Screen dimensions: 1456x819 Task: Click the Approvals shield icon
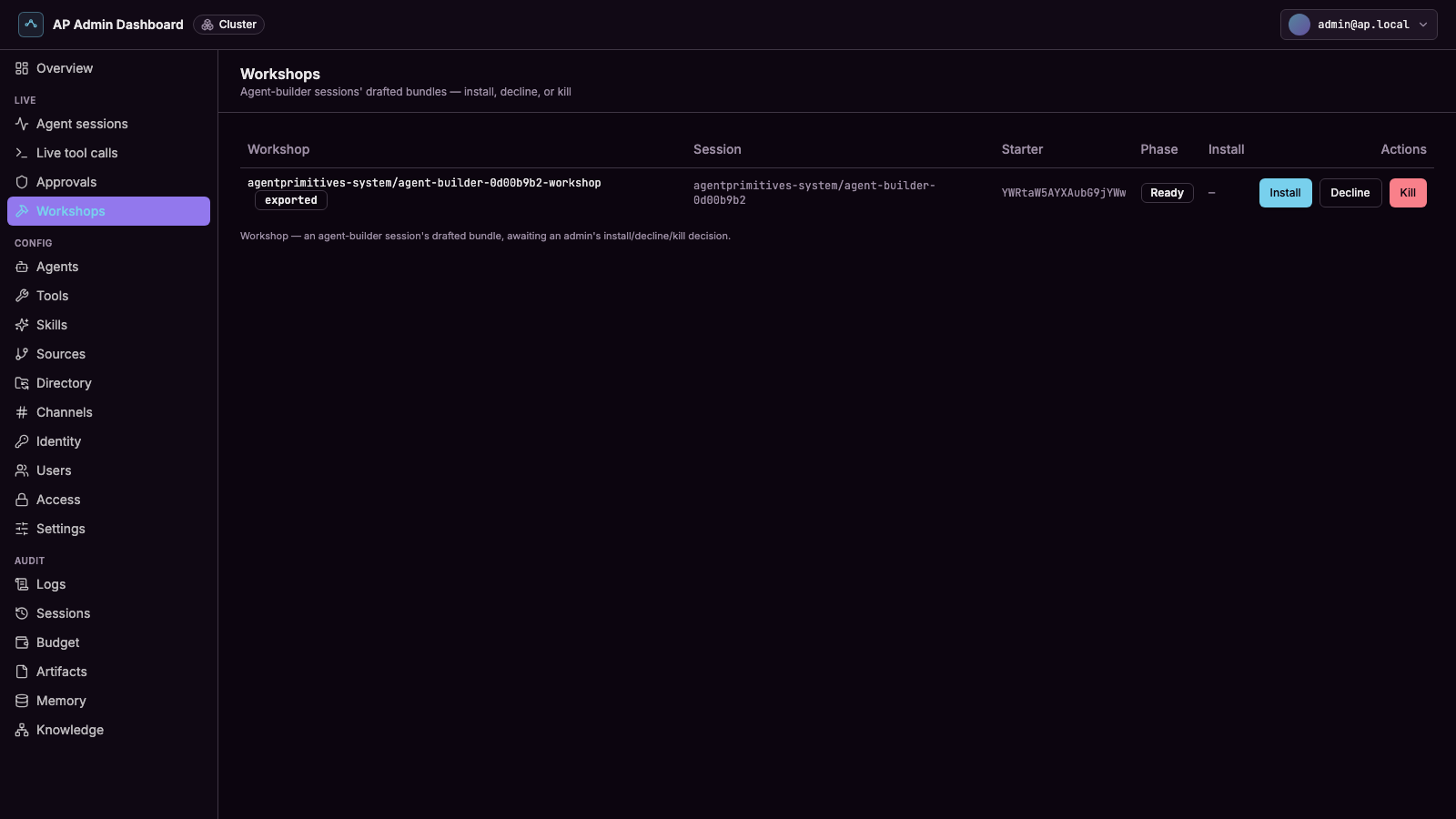click(x=22, y=182)
